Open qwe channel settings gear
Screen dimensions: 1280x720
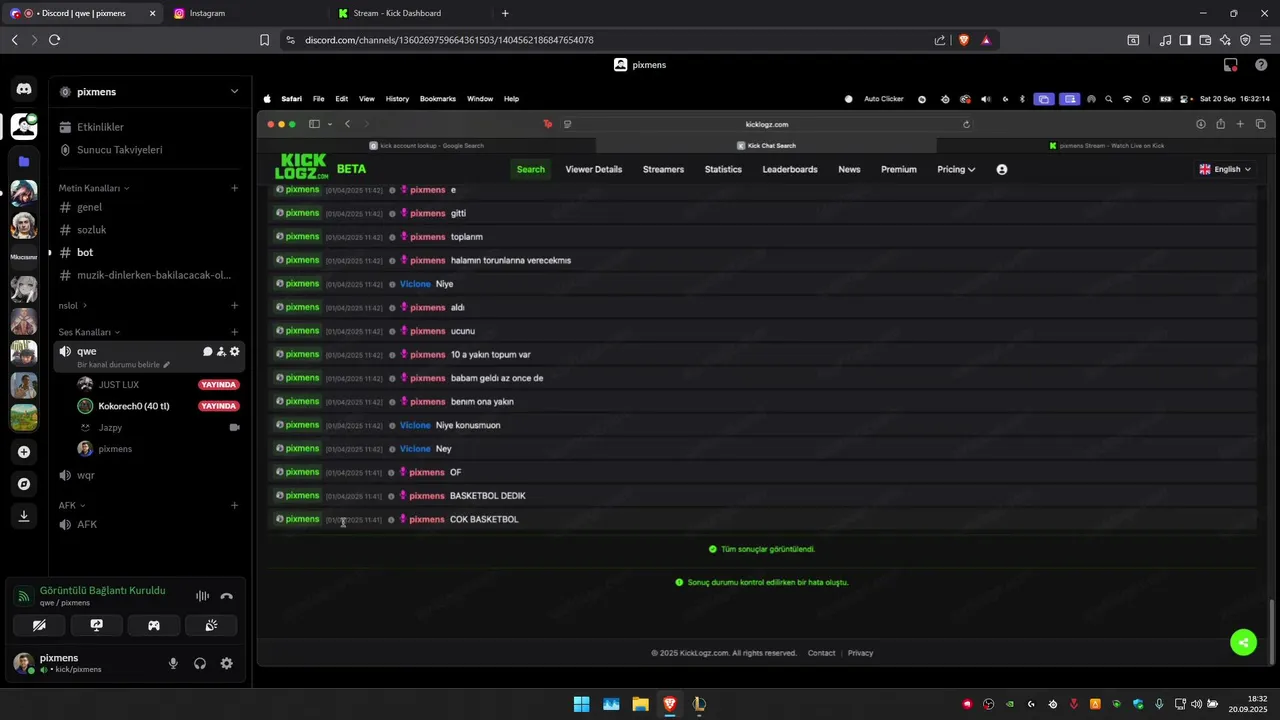[x=235, y=352]
